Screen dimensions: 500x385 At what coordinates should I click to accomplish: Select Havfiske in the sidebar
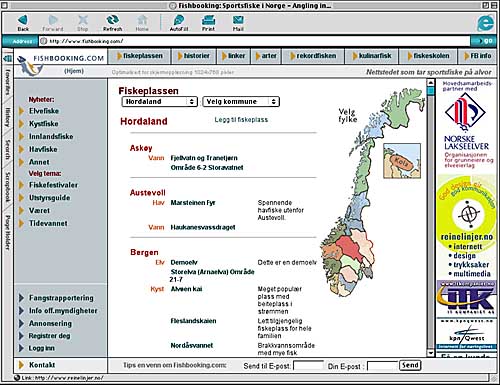coord(43,149)
